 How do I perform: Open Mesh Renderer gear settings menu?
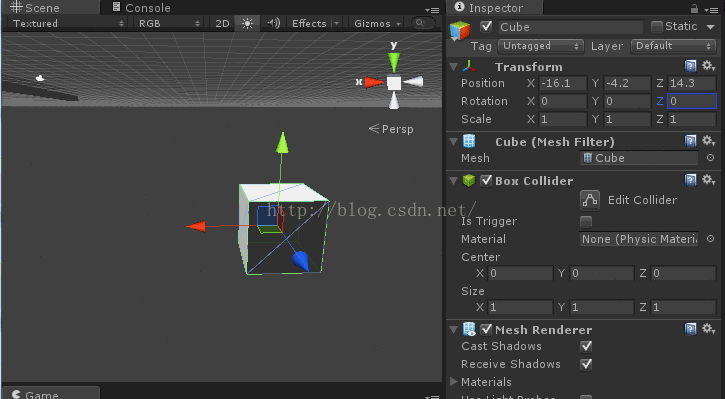708,329
